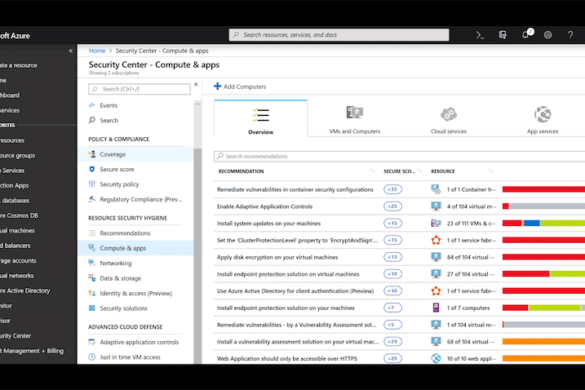Click the Data & storage icon
The height and width of the screenshot is (390, 585).
click(92, 278)
